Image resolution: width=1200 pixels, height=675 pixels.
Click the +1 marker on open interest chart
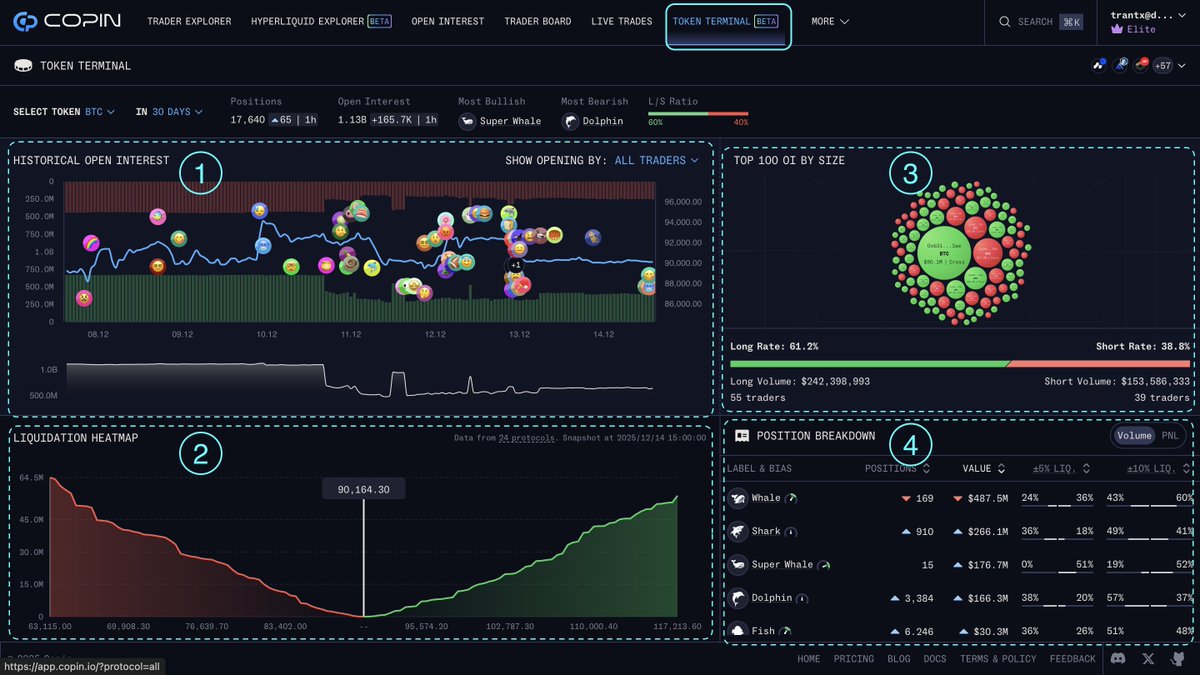click(x=515, y=265)
